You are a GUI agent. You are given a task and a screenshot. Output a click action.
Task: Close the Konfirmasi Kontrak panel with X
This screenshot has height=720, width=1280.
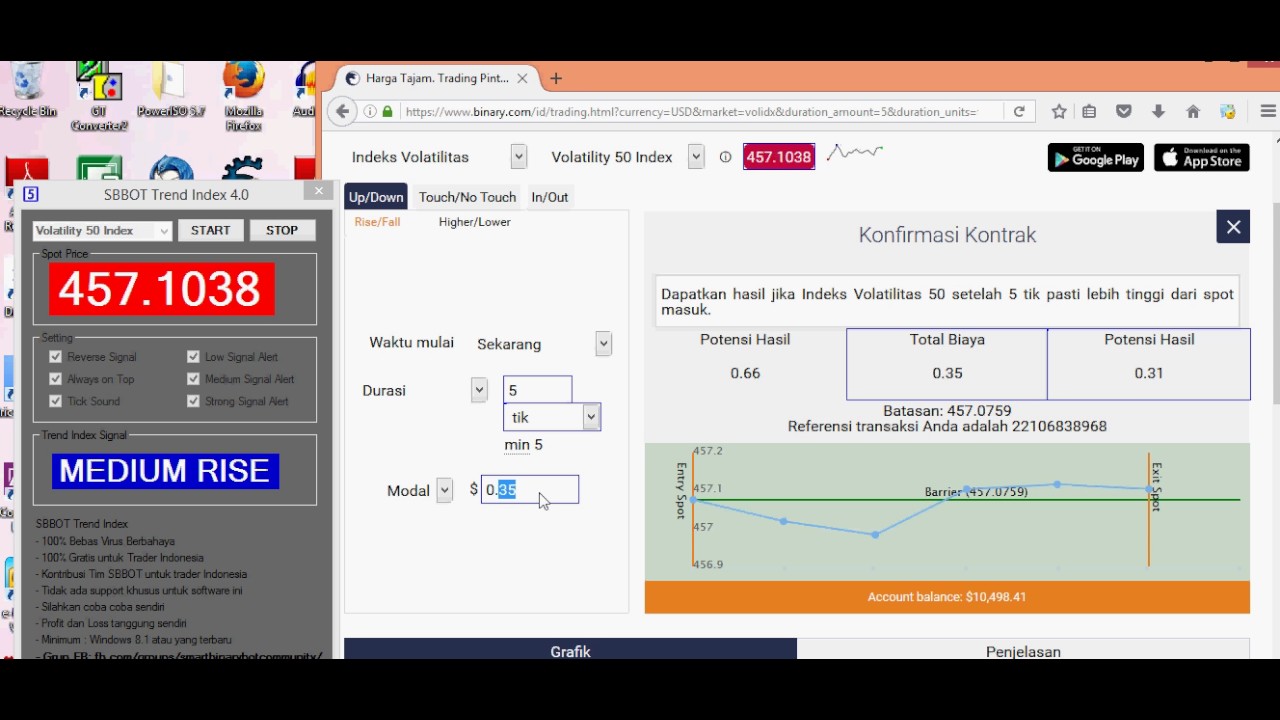pos(1233,227)
